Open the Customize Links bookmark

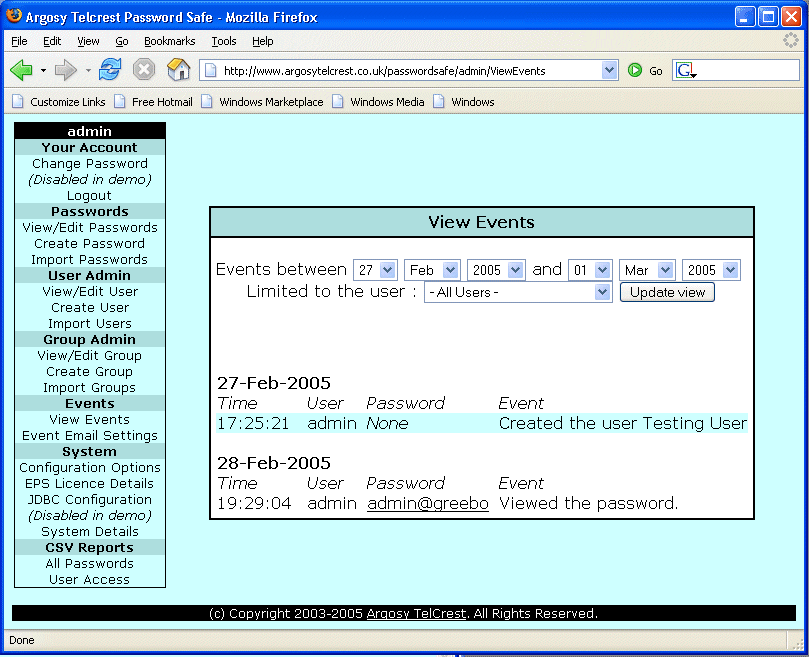coord(58,102)
